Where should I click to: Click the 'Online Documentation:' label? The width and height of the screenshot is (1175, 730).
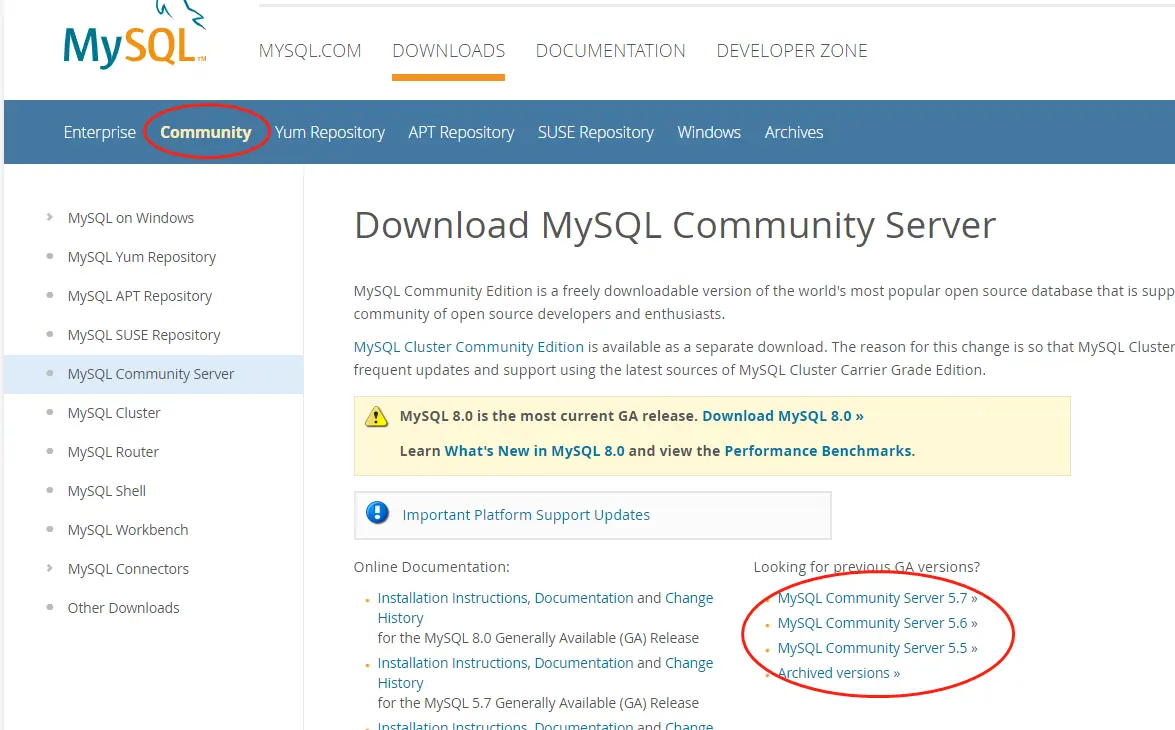pyautogui.click(x=432, y=567)
